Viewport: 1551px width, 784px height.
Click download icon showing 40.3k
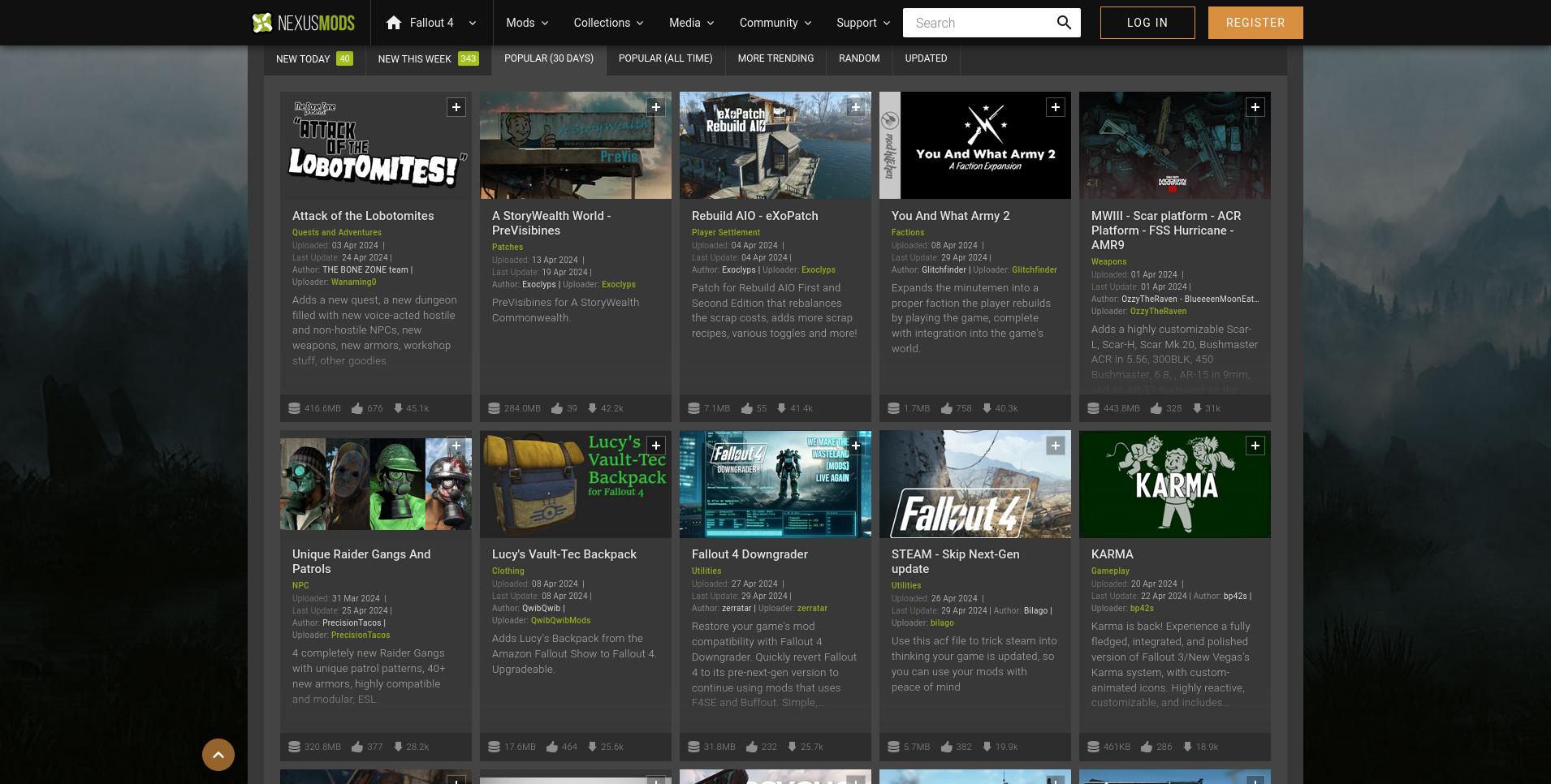click(987, 408)
